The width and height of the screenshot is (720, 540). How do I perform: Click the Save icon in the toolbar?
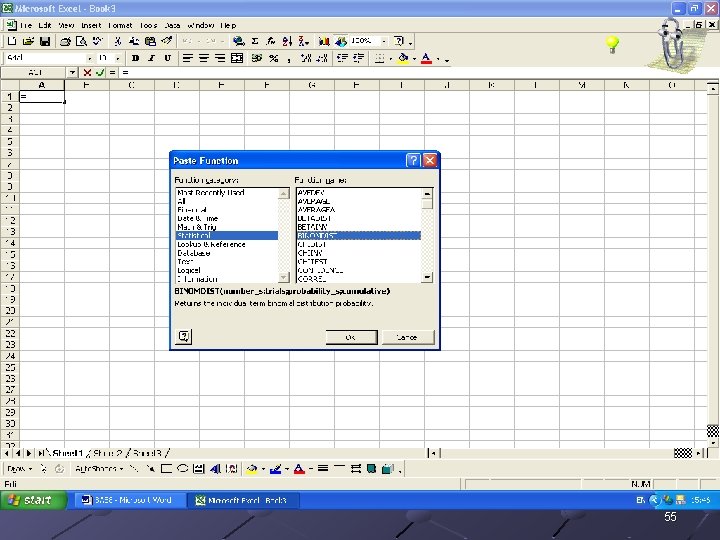(45, 41)
